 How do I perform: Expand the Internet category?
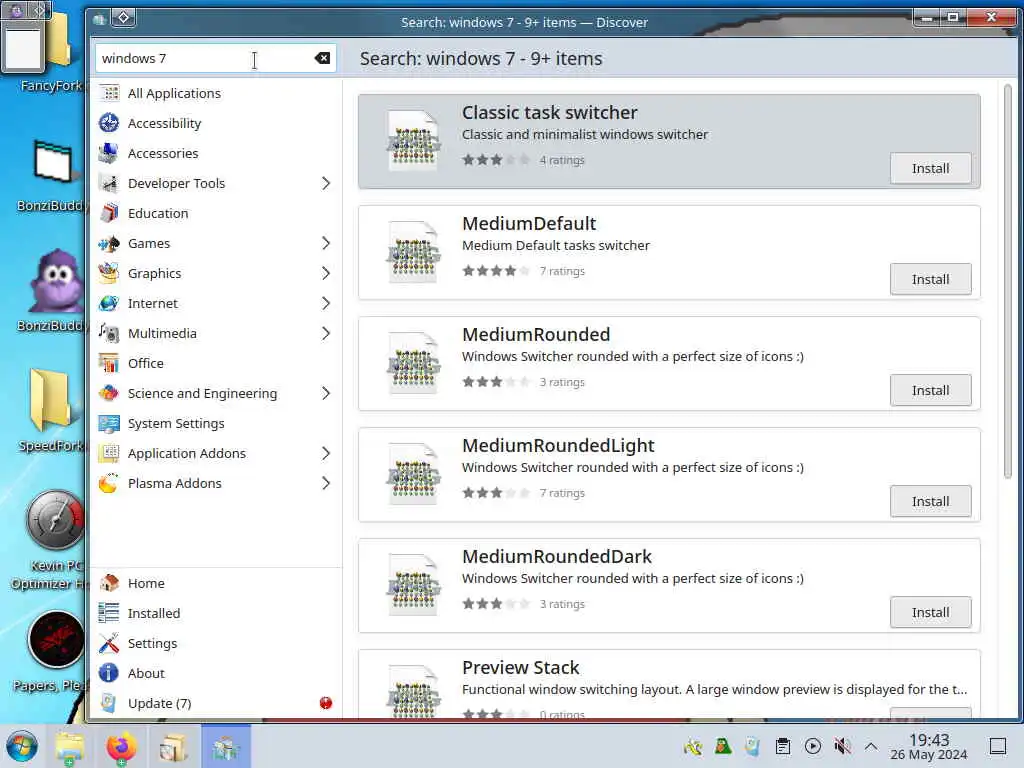coord(326,304)
